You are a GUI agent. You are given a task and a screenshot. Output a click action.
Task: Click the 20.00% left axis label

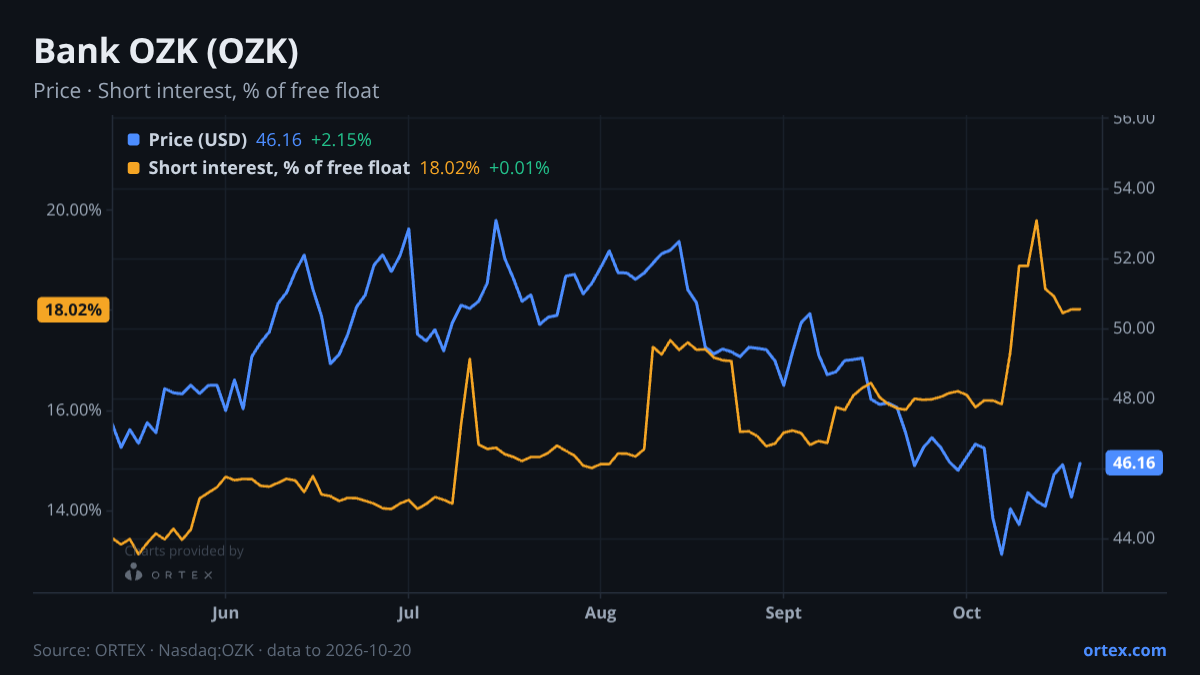coord(73,210)
